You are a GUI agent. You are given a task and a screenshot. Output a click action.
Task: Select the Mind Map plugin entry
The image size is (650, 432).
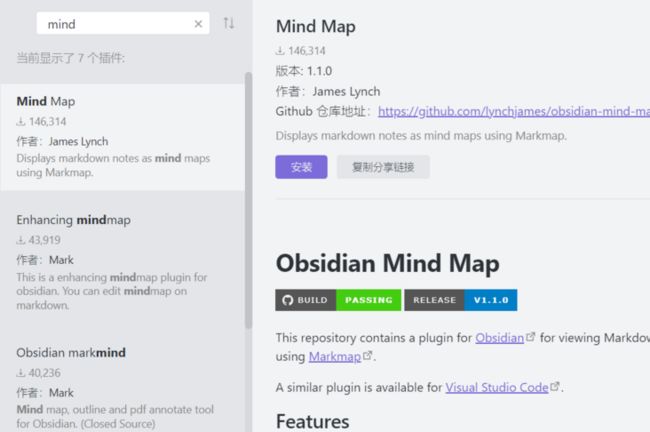[x=123, y=137]
